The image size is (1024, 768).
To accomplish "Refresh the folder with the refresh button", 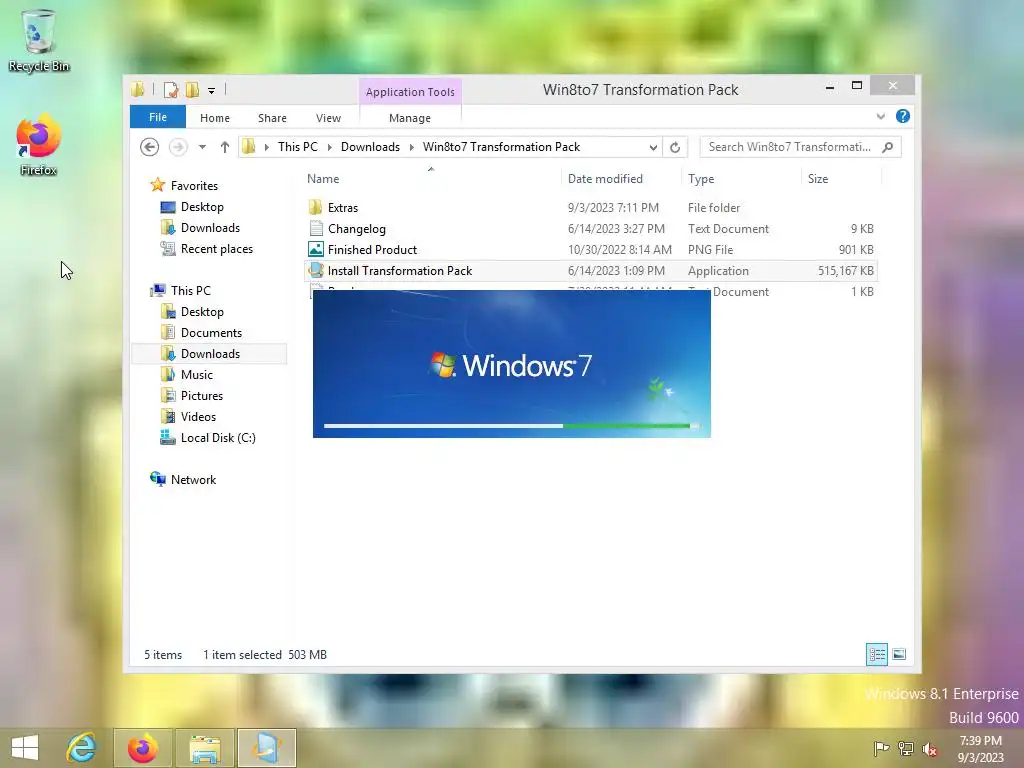I will pyautogui.click(x=675, y=148).
